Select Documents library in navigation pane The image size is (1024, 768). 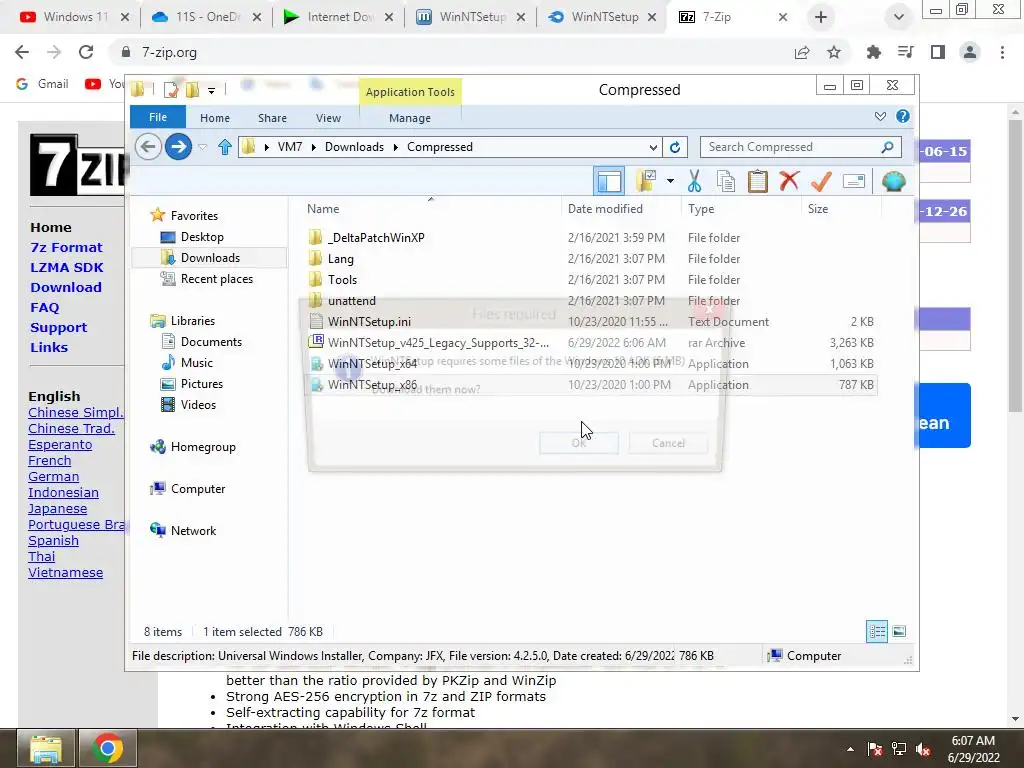coord(211,342)
